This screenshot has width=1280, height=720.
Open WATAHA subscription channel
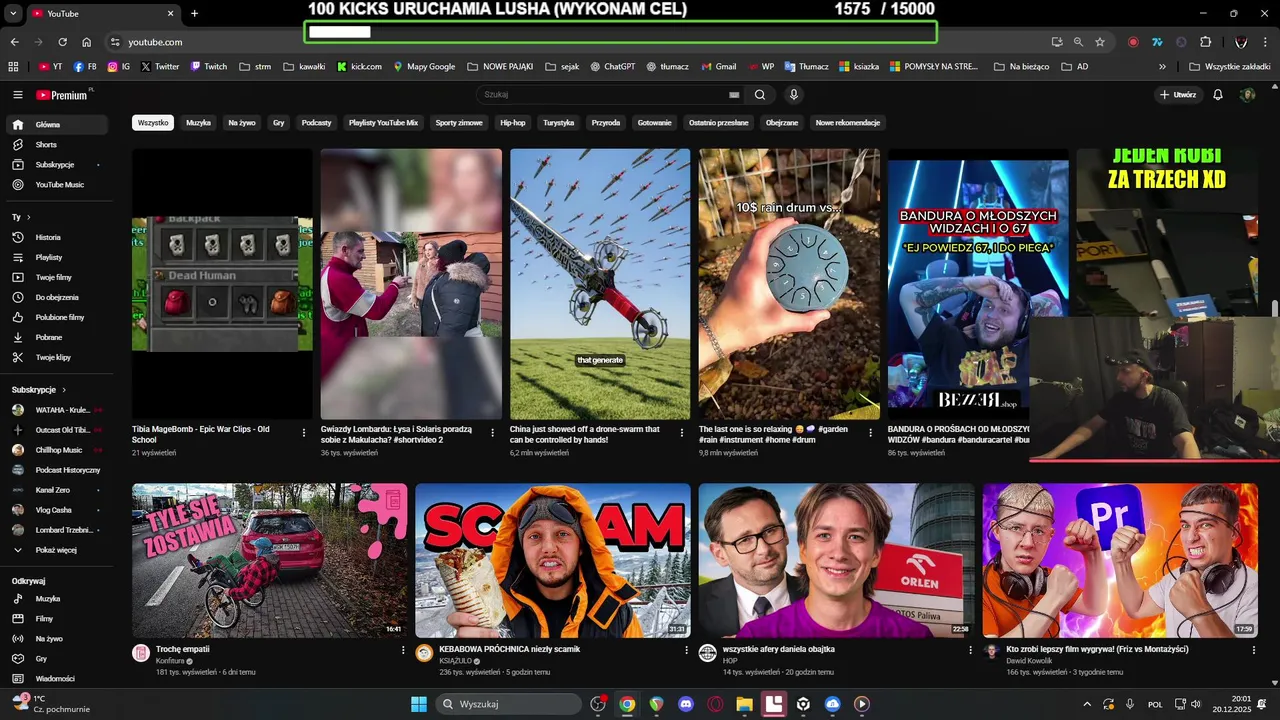tap(57, 410)
